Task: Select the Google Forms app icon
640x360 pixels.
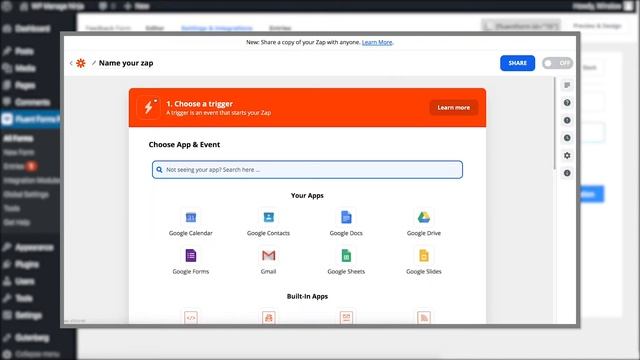Action: pyautogui.click(x=191, y=256)
